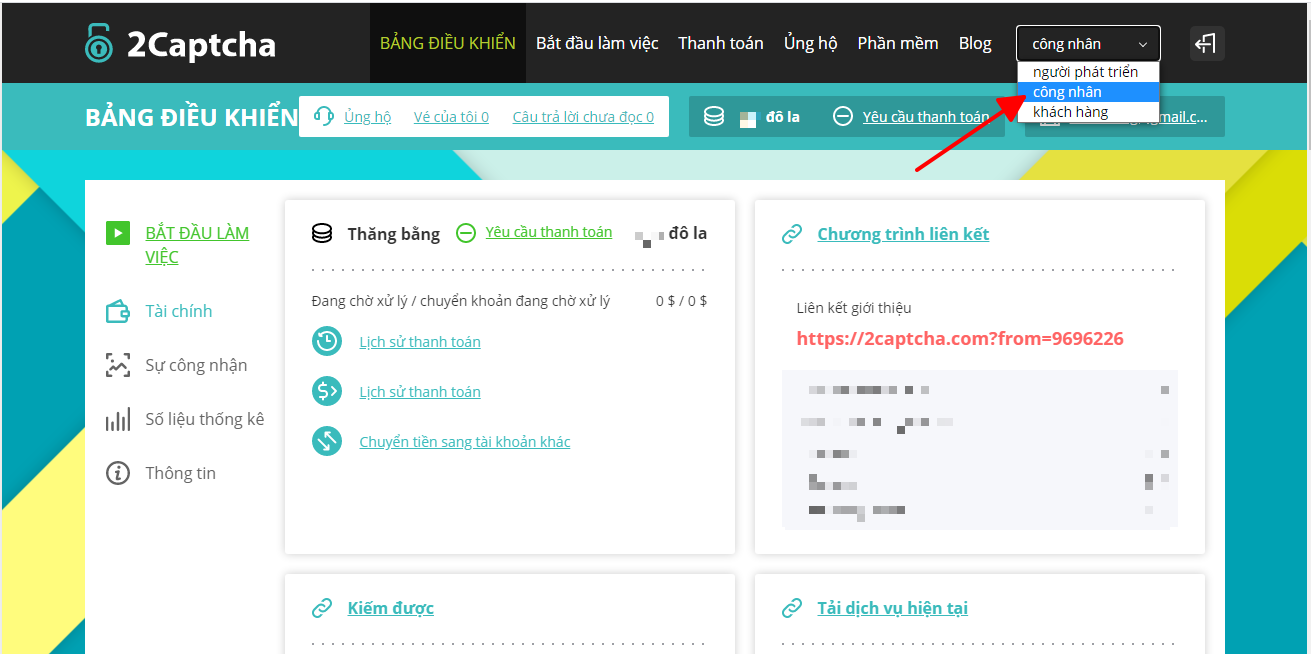1311x654 pixels.
Task: Open Thông tin sidebar item
Action: pyautogui.click(x=180, y=473)
